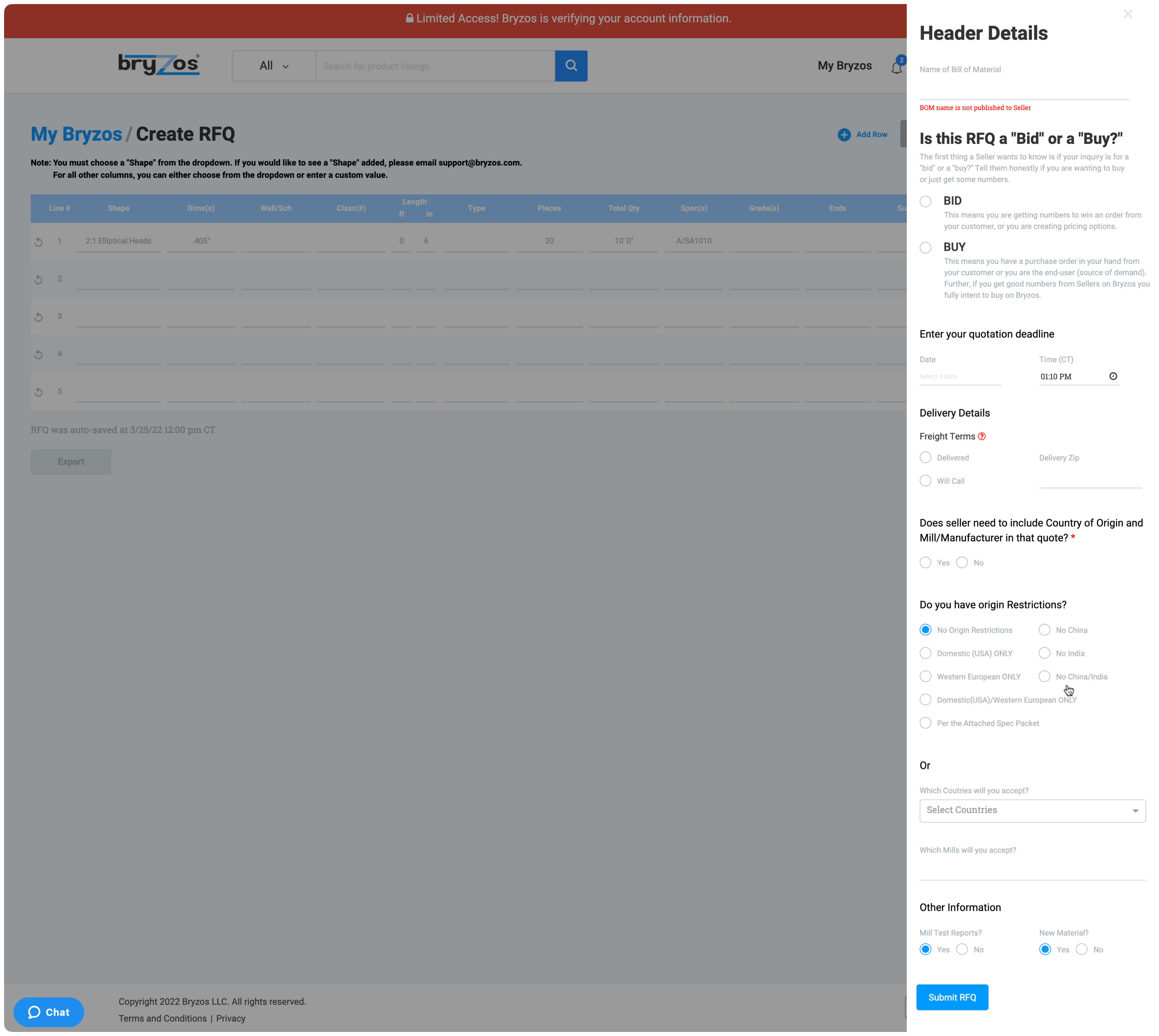This screenshot has height=1036, width=1159.
Task: Click the Freight Terms help icon
Action: [981, 437]
